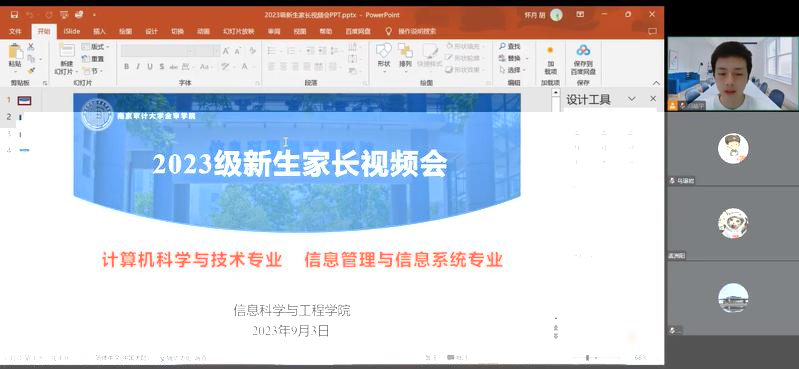Click the Cut scissors icon
The image size is (799, 369).
(31, 46)
